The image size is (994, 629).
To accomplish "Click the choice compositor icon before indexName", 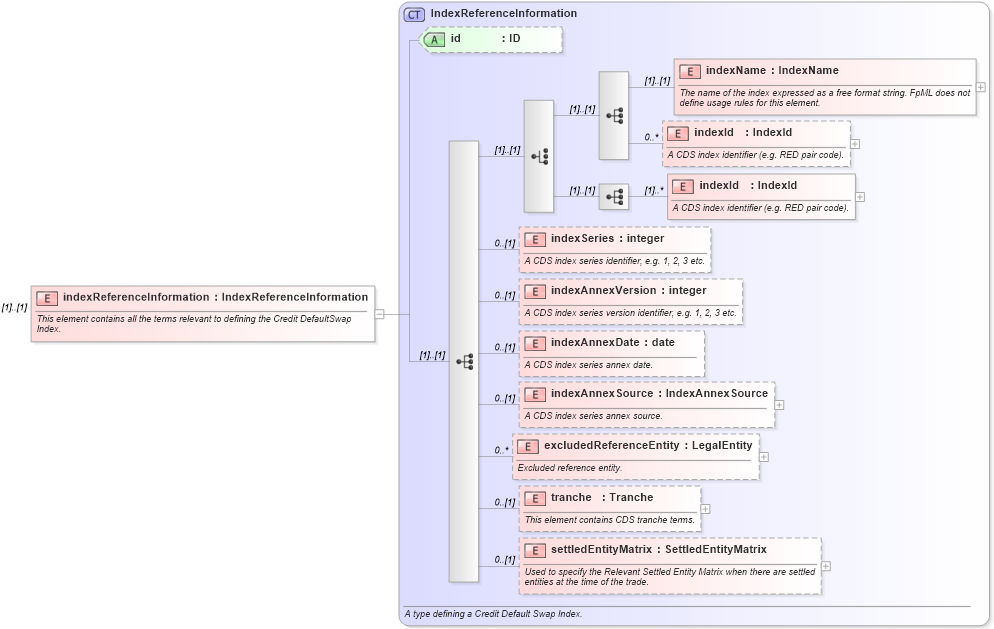I will tap(538, 155).
